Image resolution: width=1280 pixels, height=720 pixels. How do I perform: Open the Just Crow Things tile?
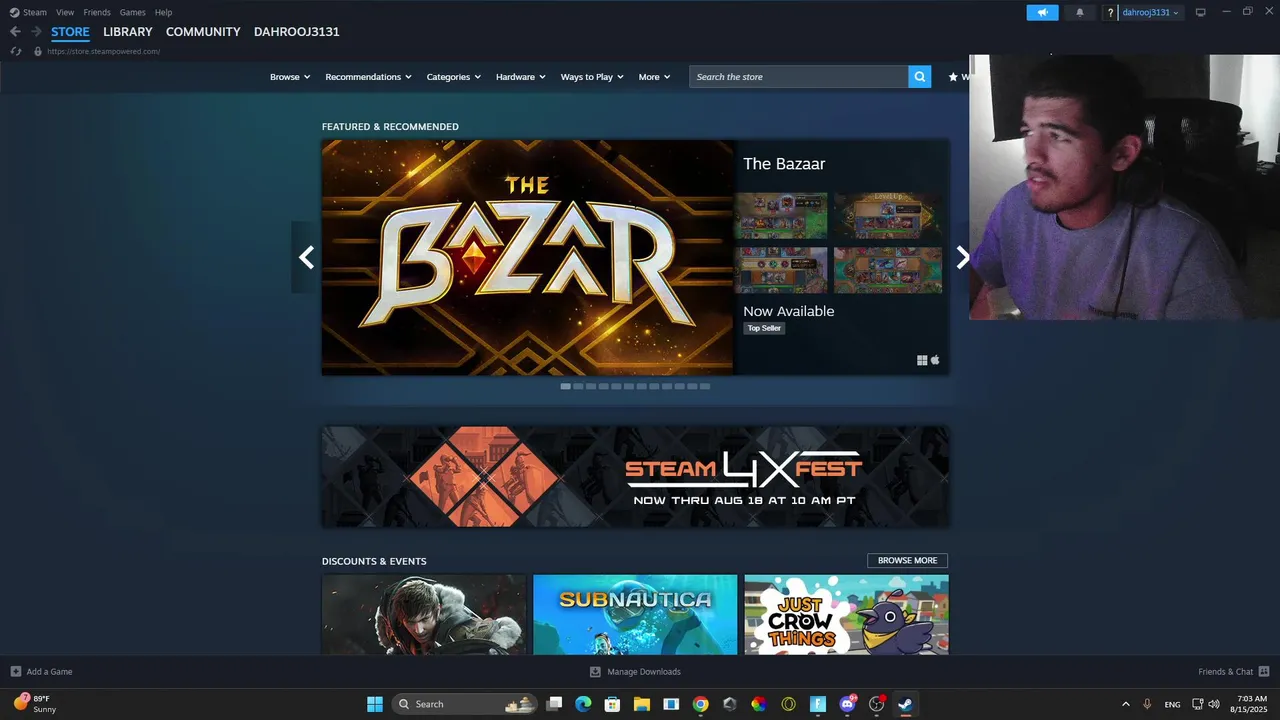pos(846,614)
